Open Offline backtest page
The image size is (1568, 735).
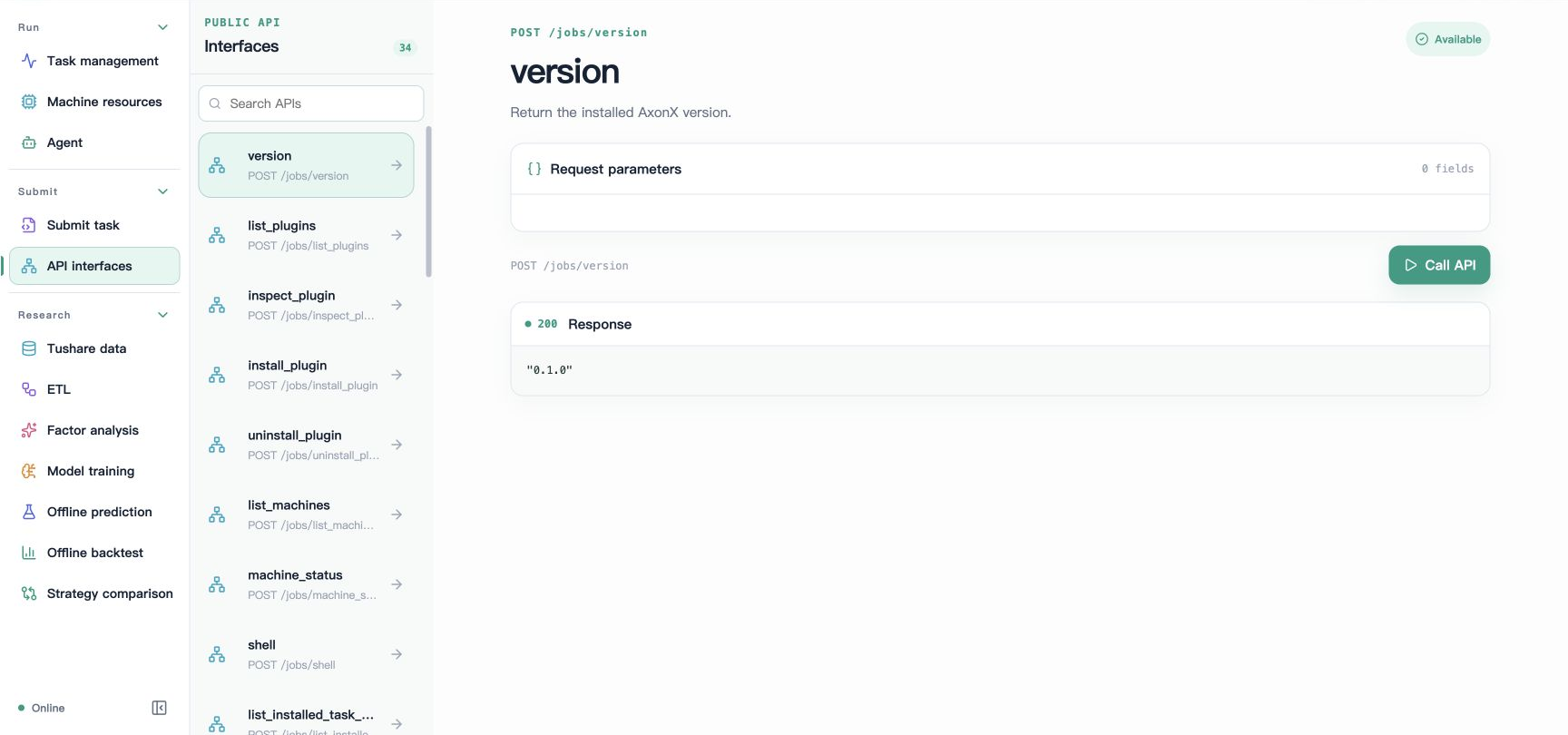[94, 553]
